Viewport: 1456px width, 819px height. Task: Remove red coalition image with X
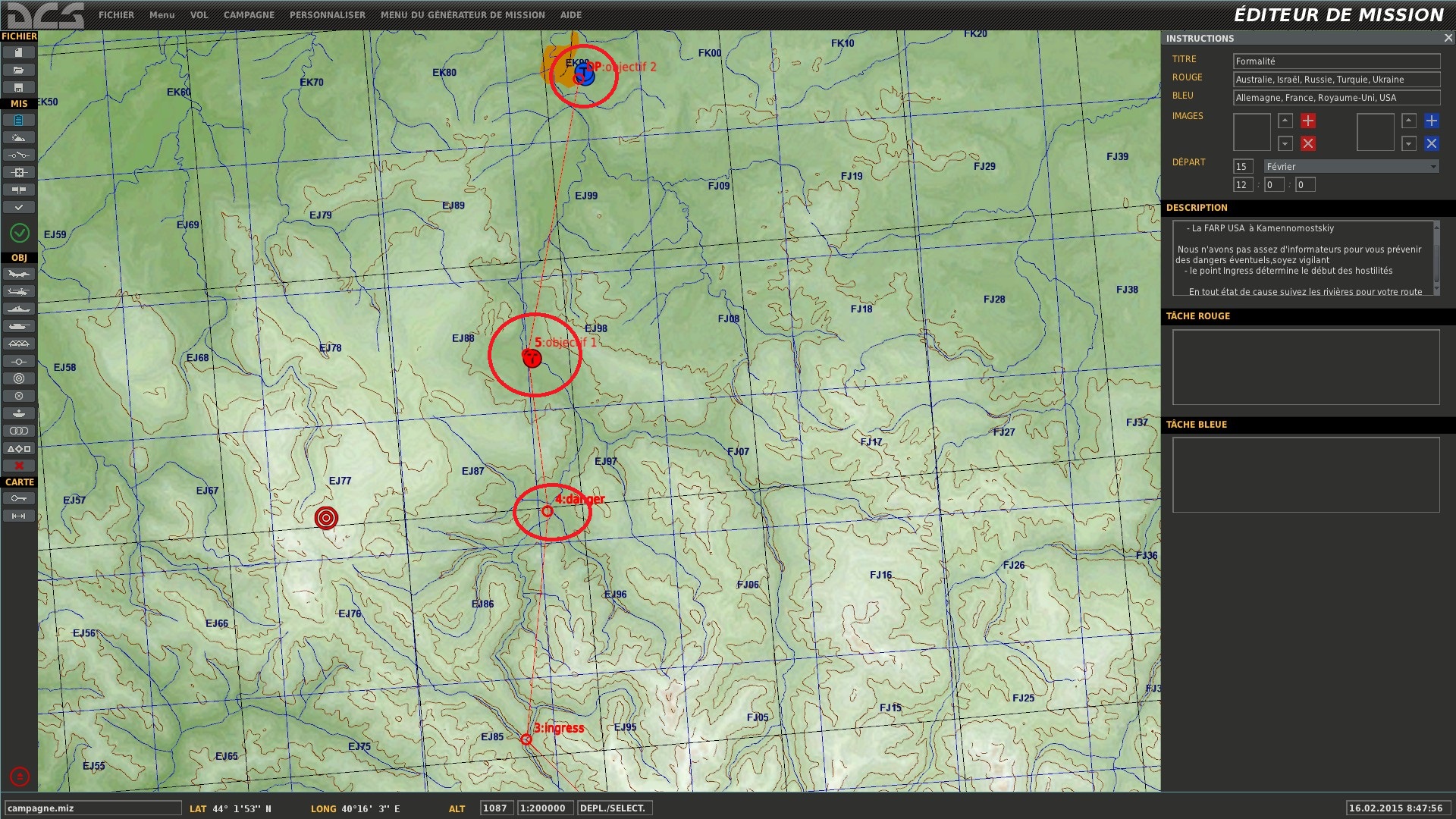click(1308, 143)
